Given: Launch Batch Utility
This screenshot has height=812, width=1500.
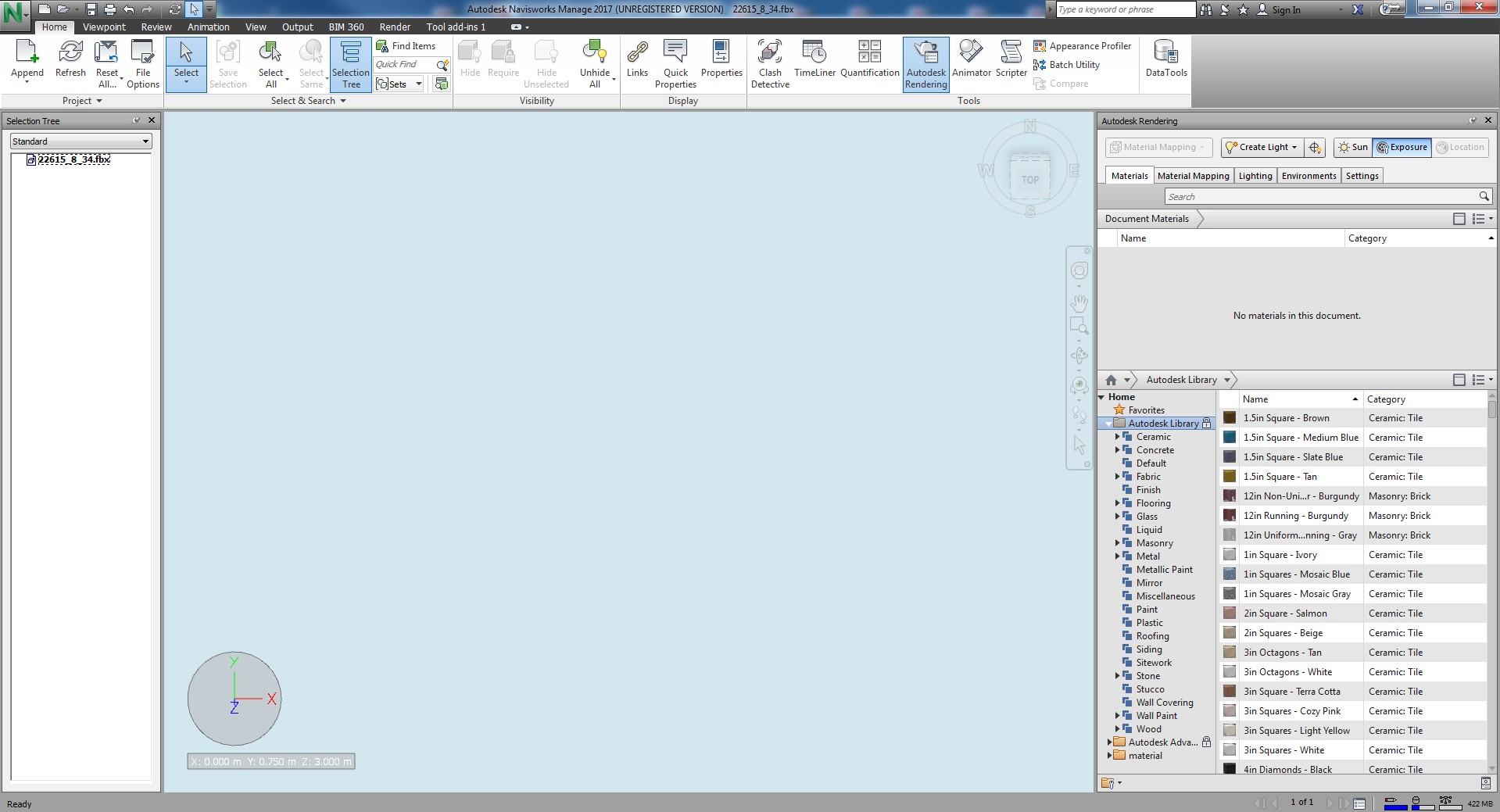Looking at the screenshot, I should [1067, 65].
